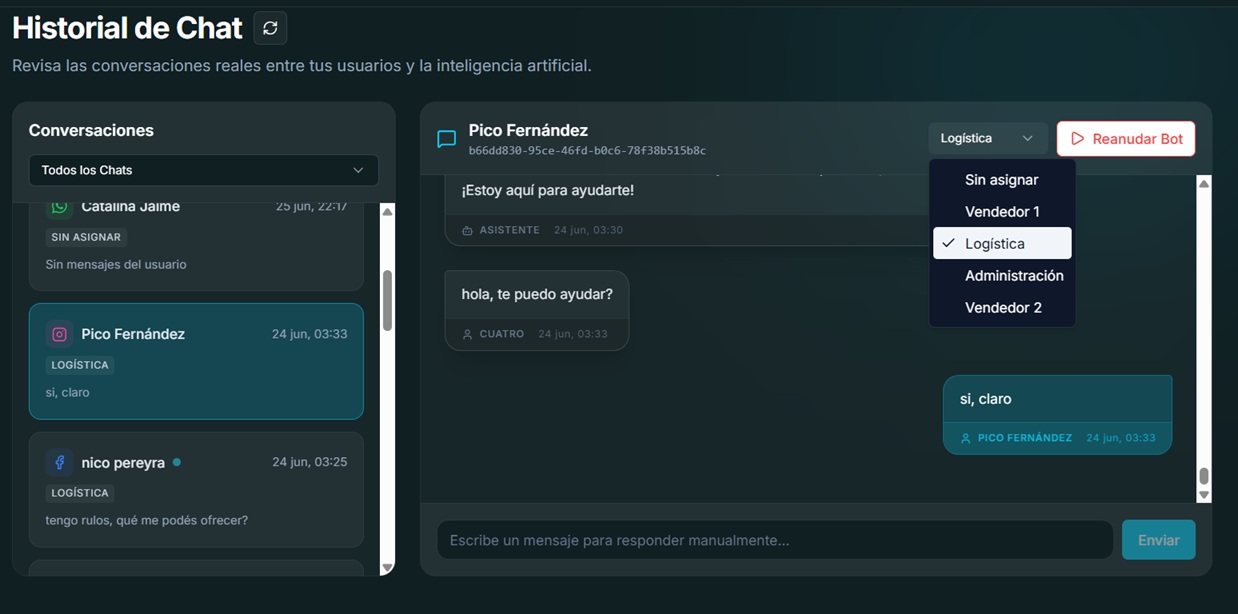Viewport: 1238px width, 614px height.
Task: Click the refresh icon beside Historial de Chat
Action: 270,28
